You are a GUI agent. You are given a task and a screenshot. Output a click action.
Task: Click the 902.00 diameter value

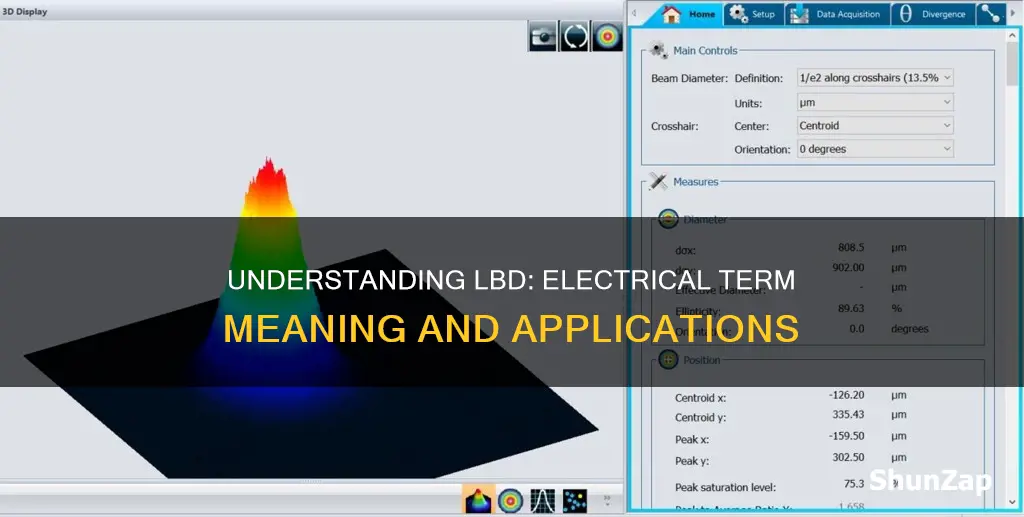[x=848, y=267]
